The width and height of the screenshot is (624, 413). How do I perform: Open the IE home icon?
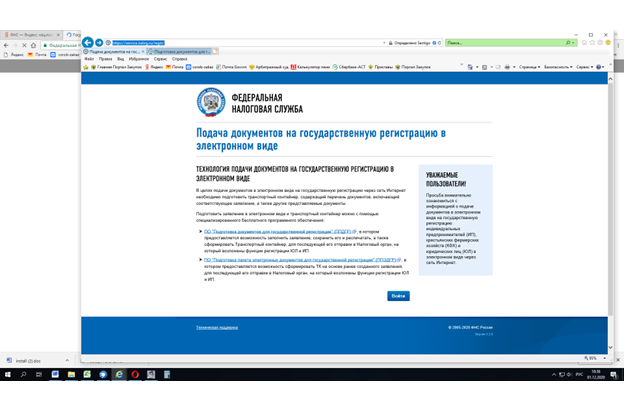tap(584, 43)
